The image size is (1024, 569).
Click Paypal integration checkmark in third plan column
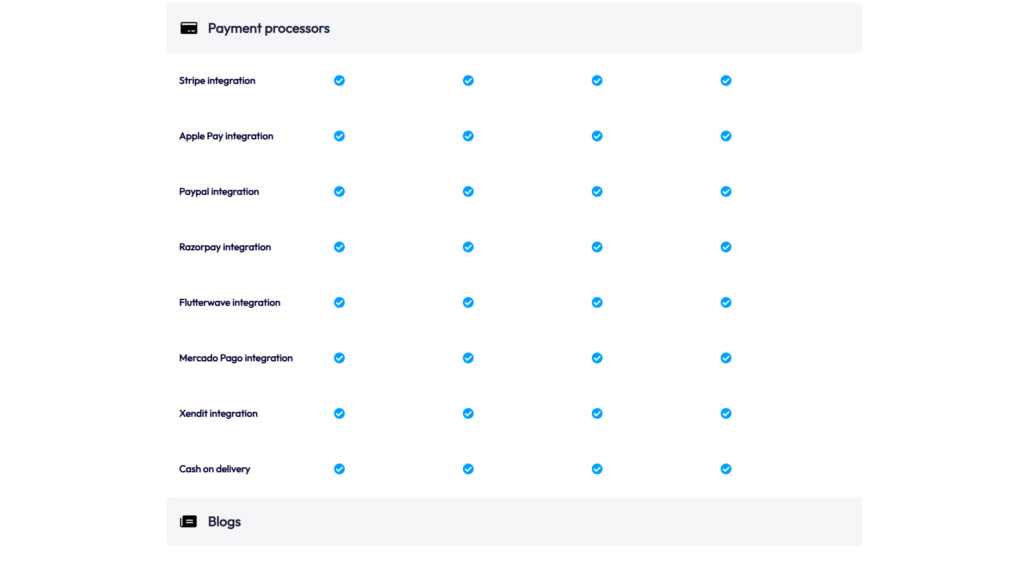[x=597, y=191]
